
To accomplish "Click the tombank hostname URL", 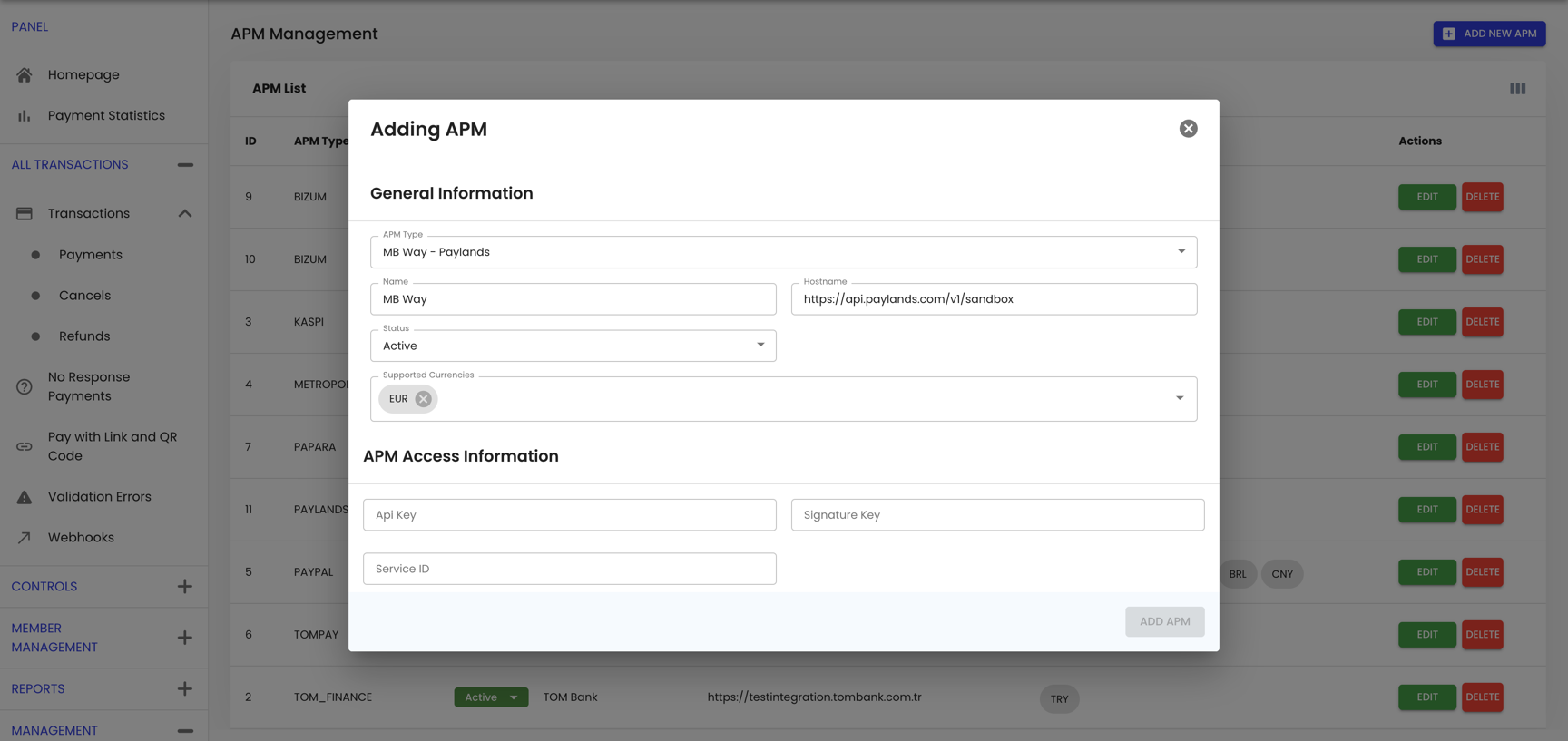I will pyautogui.click(x=814, y=697).
